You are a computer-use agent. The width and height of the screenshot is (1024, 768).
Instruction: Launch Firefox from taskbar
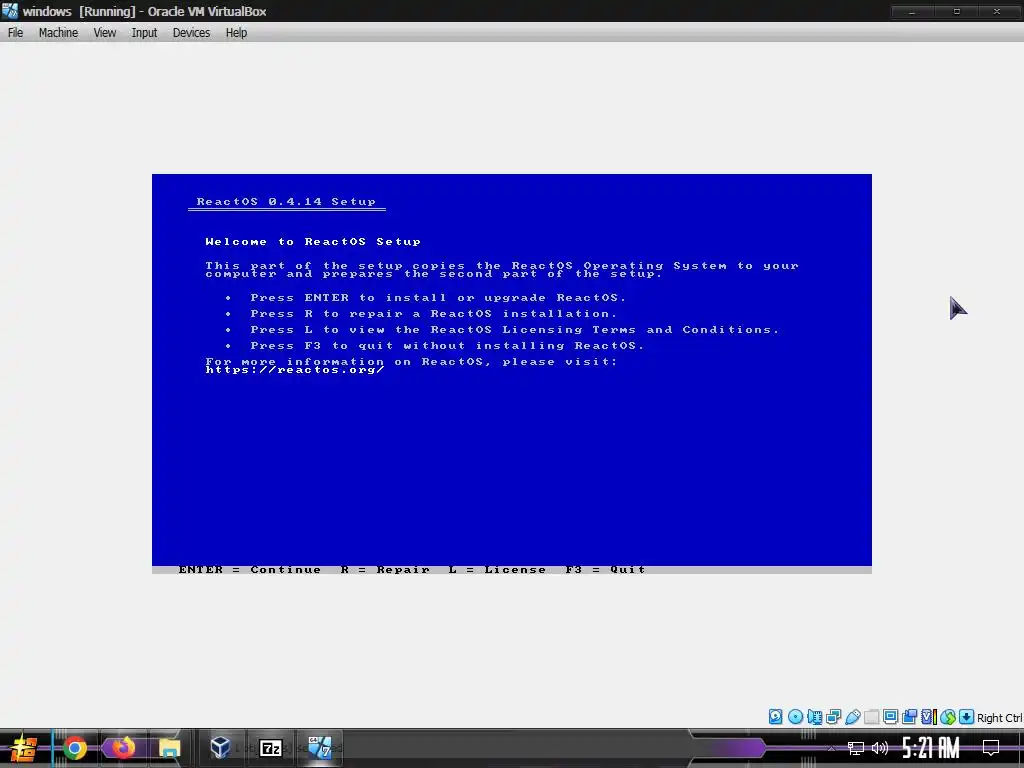(x=123, y=748)
